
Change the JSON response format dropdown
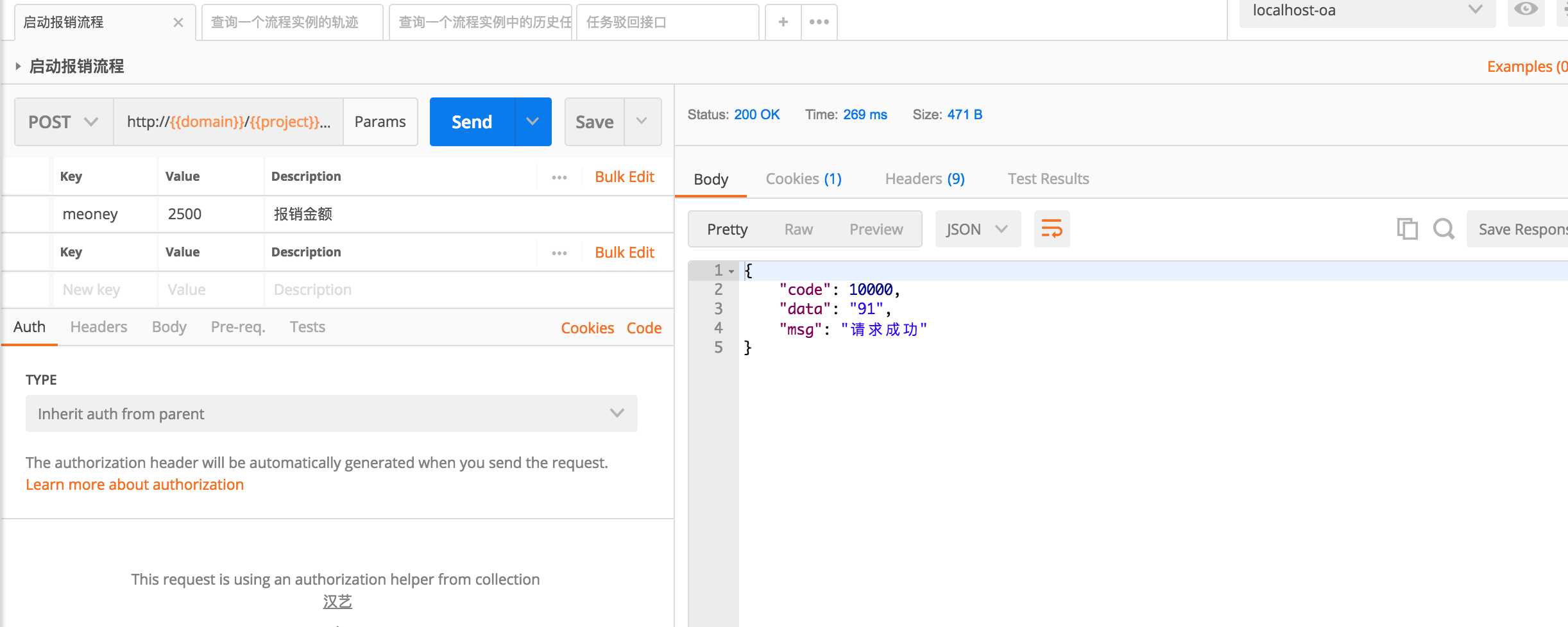(x=977, y=229)
